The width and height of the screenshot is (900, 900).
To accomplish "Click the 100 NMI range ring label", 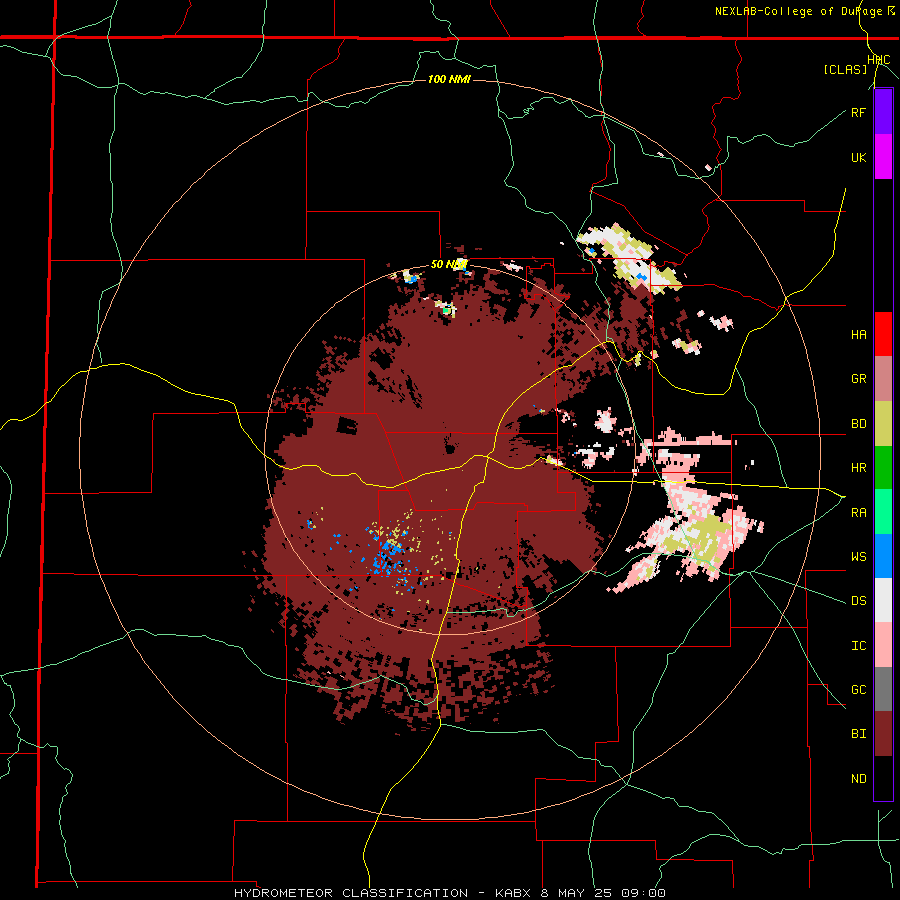I will point(449,79).
